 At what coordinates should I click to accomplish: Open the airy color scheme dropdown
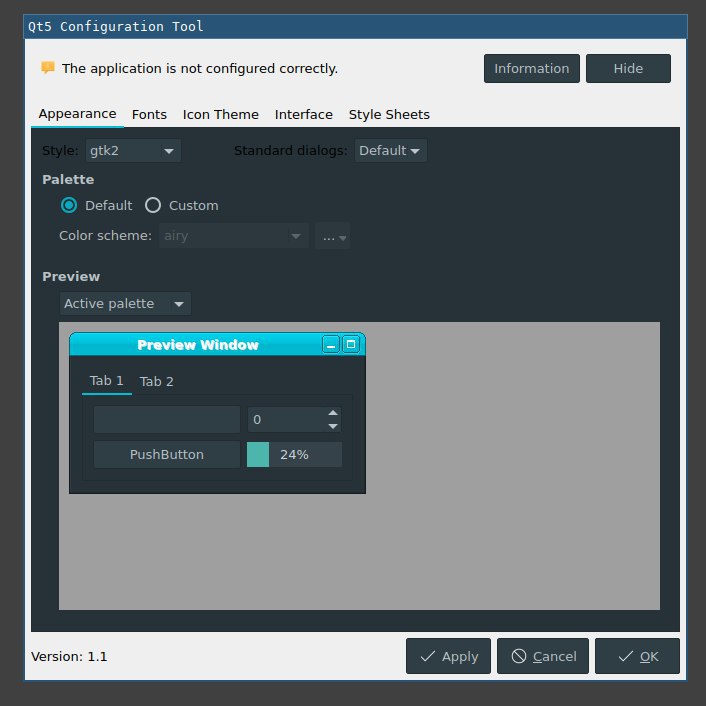[x=234, y=235]
